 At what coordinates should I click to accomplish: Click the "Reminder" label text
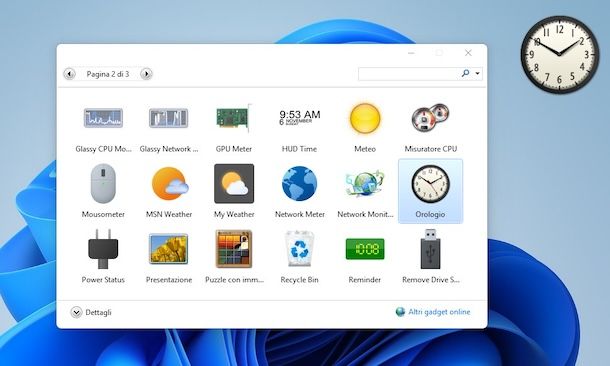[365, 280]
